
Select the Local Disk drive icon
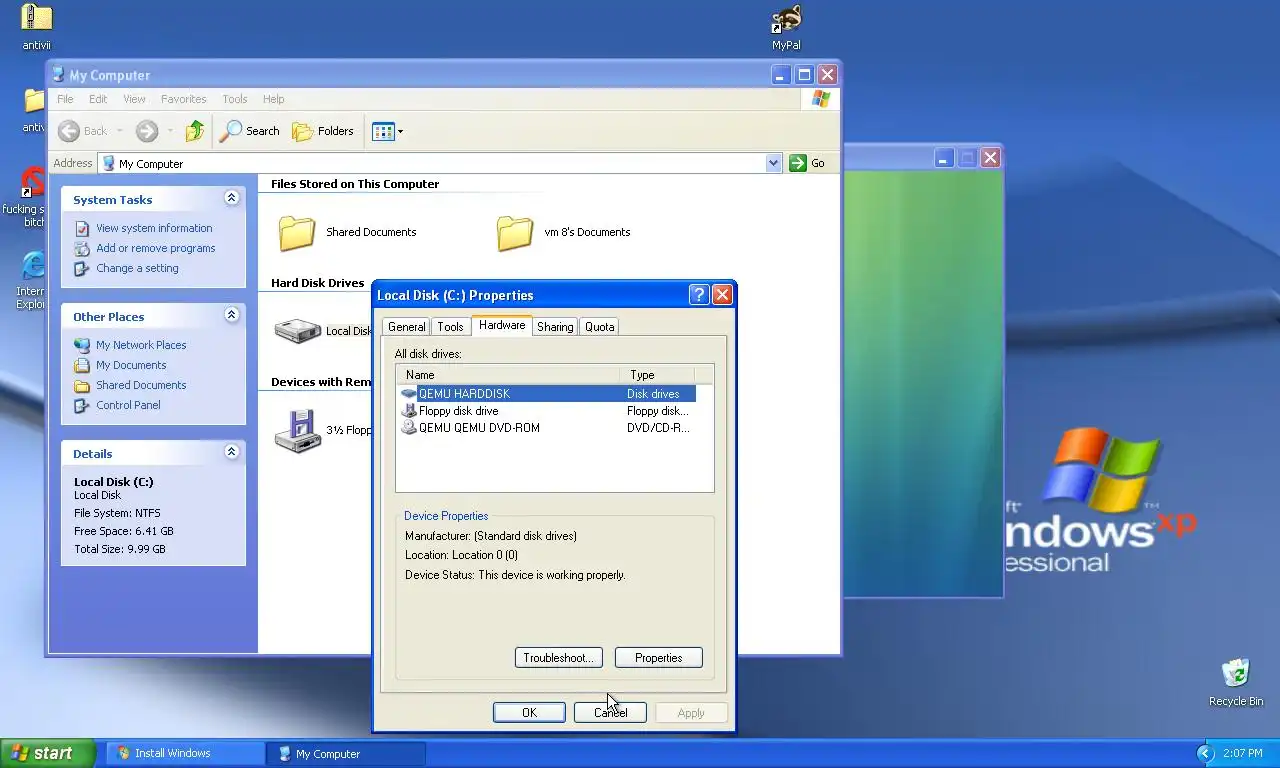click(x=298, y=331)
